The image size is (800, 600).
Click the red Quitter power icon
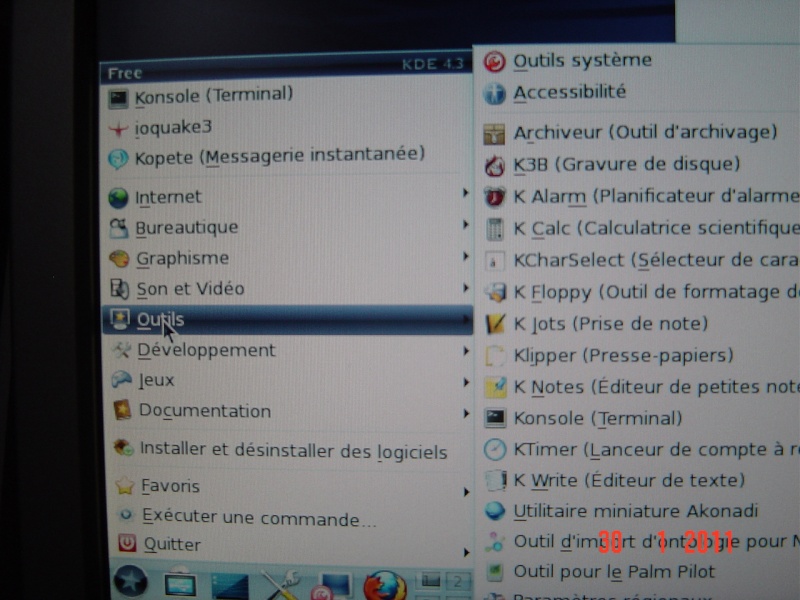click(x=127, y=543)
